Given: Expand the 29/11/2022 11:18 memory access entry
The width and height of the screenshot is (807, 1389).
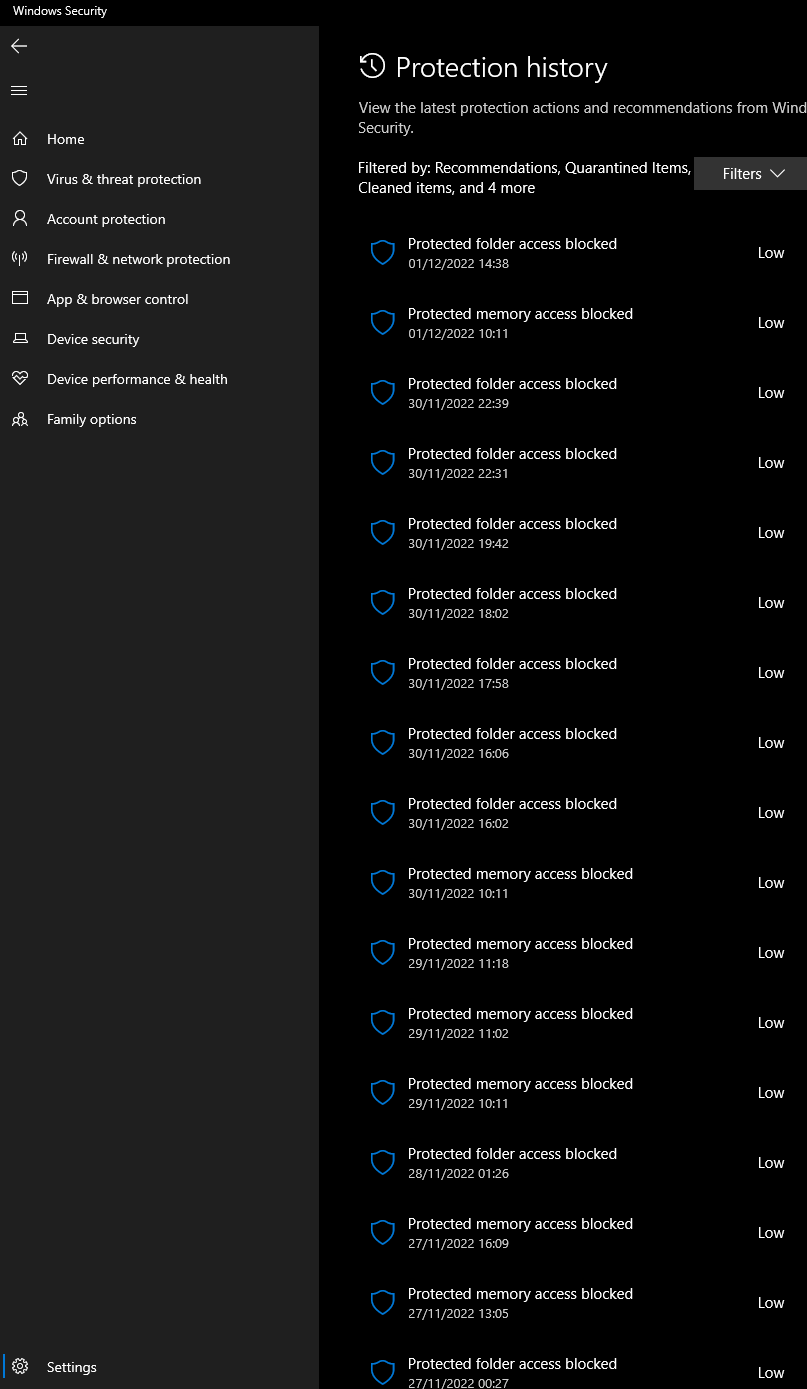Looking at the screenshot, I should [582, 953].
